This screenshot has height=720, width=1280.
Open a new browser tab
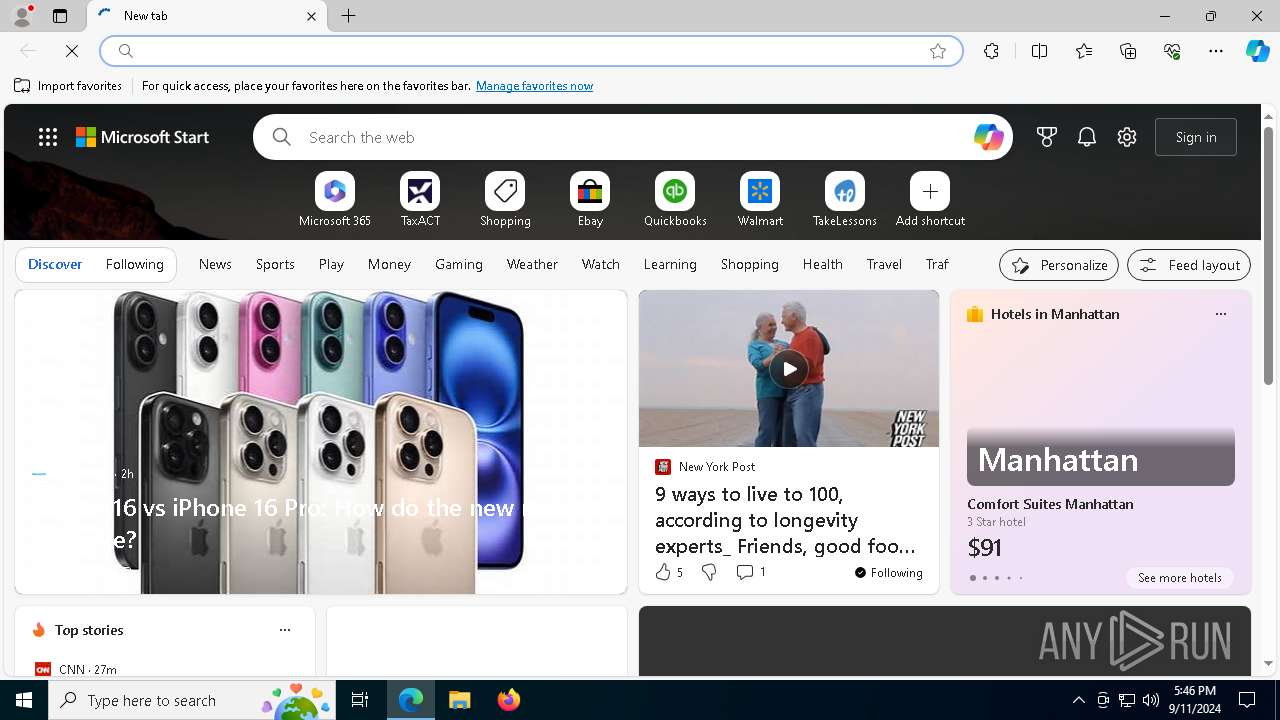click(x=349, y=16)
